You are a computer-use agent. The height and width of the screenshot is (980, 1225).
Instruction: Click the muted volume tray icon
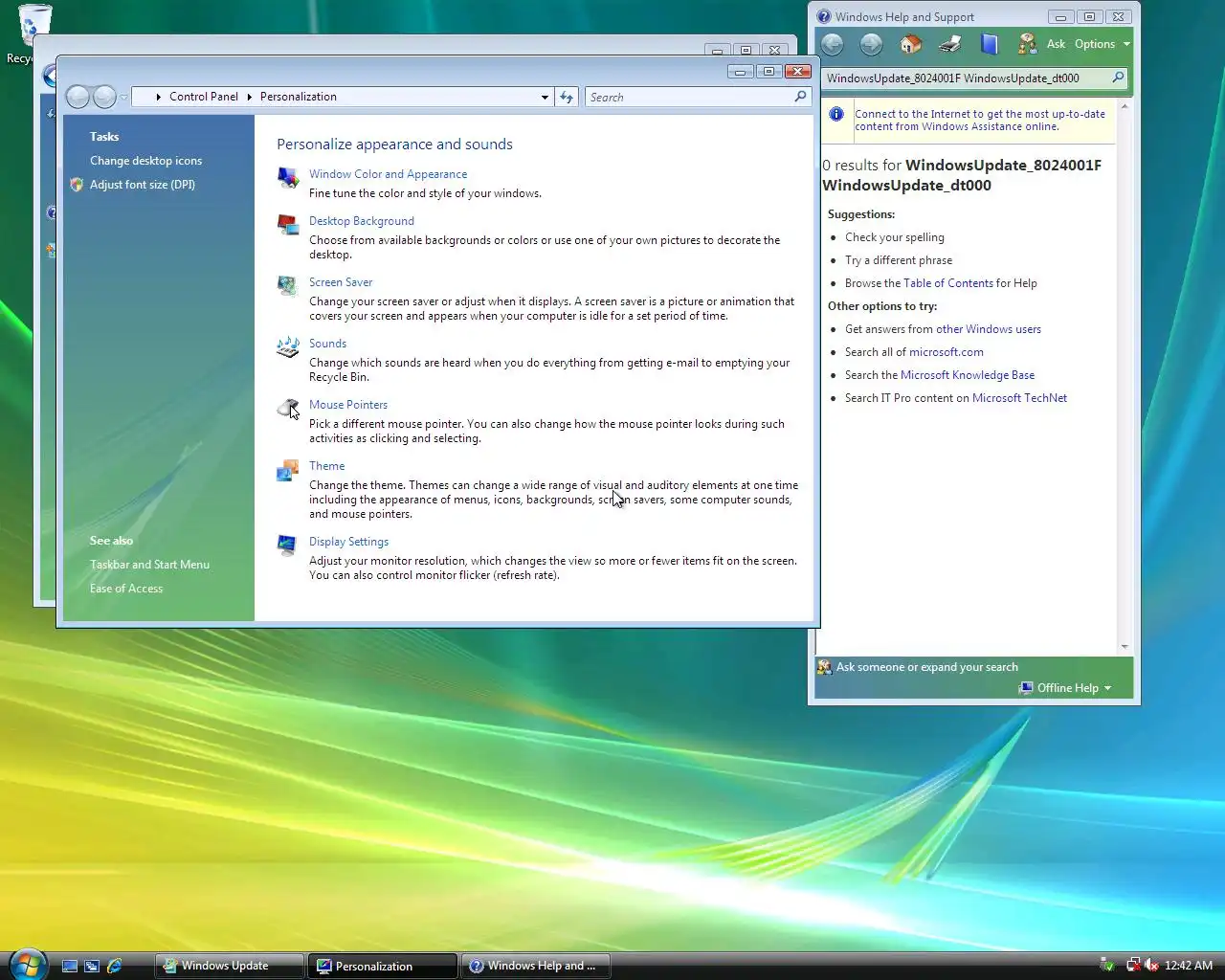pyautogui.click(x=1152, y=965)
